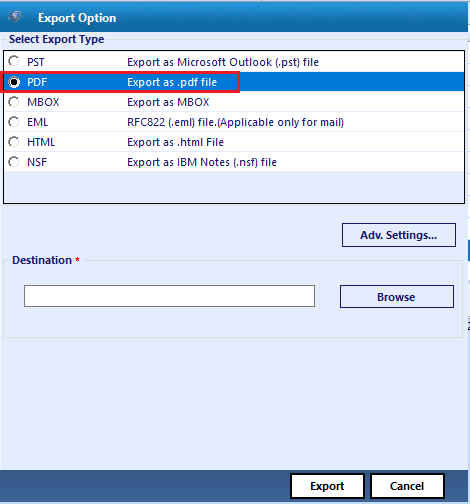Choose the MBOX radio button
Screen dimensions: 470x504
pos(14,102)
